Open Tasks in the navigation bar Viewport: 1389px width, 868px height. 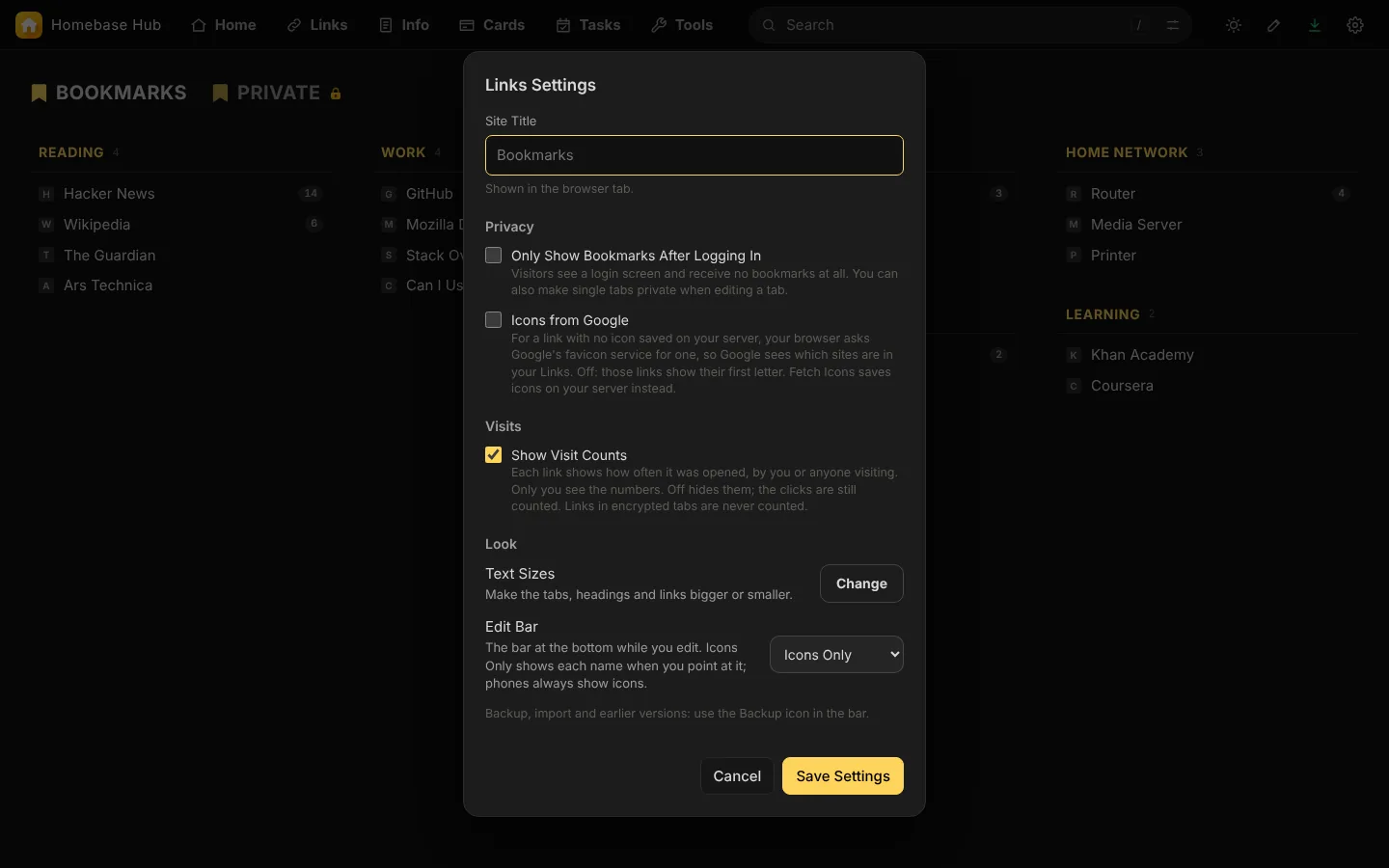588,25
